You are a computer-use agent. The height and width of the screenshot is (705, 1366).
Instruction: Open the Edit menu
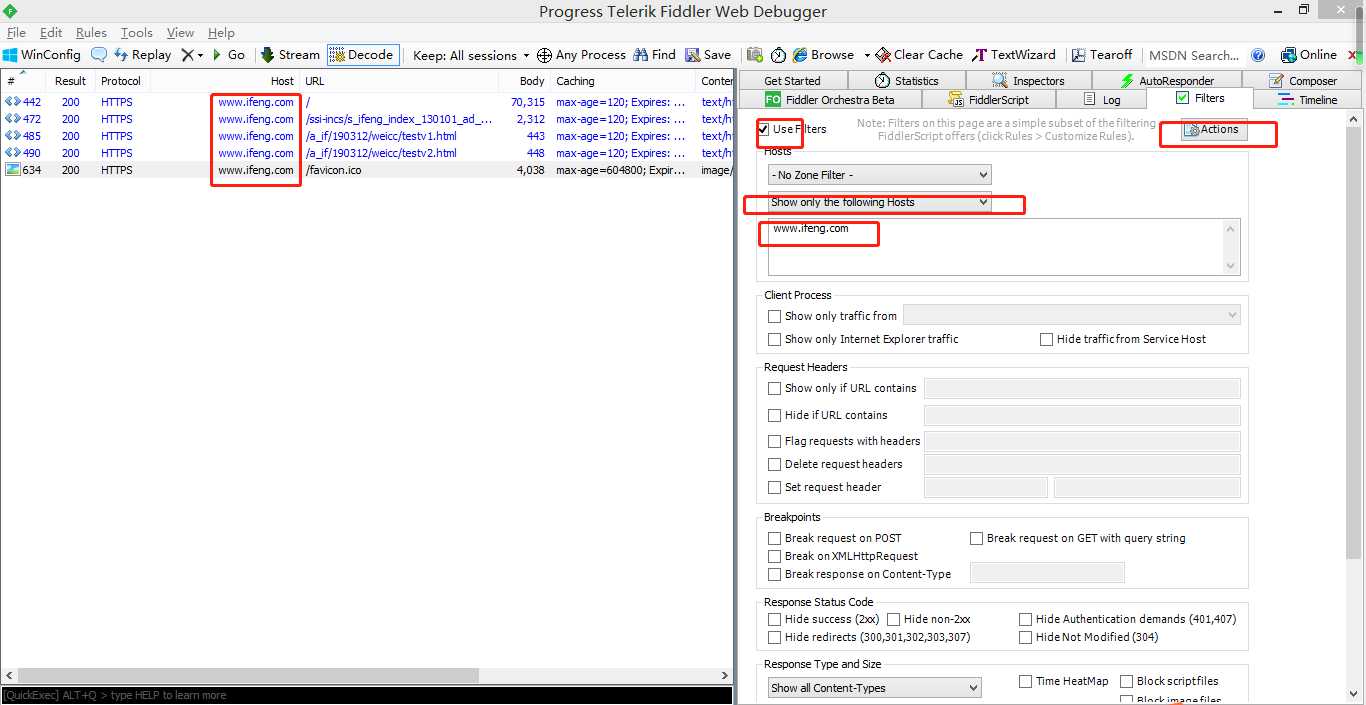51,33
